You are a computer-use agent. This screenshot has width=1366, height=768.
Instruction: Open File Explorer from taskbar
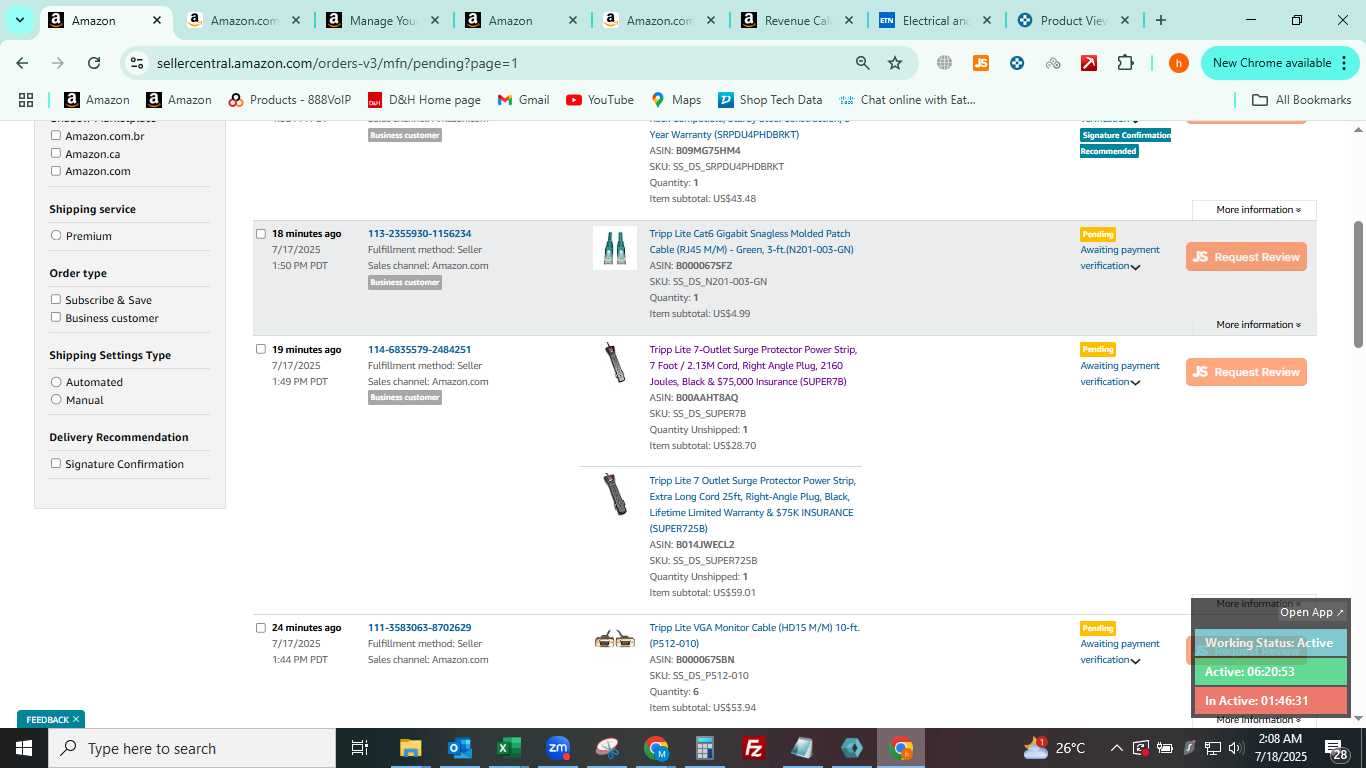410,748
